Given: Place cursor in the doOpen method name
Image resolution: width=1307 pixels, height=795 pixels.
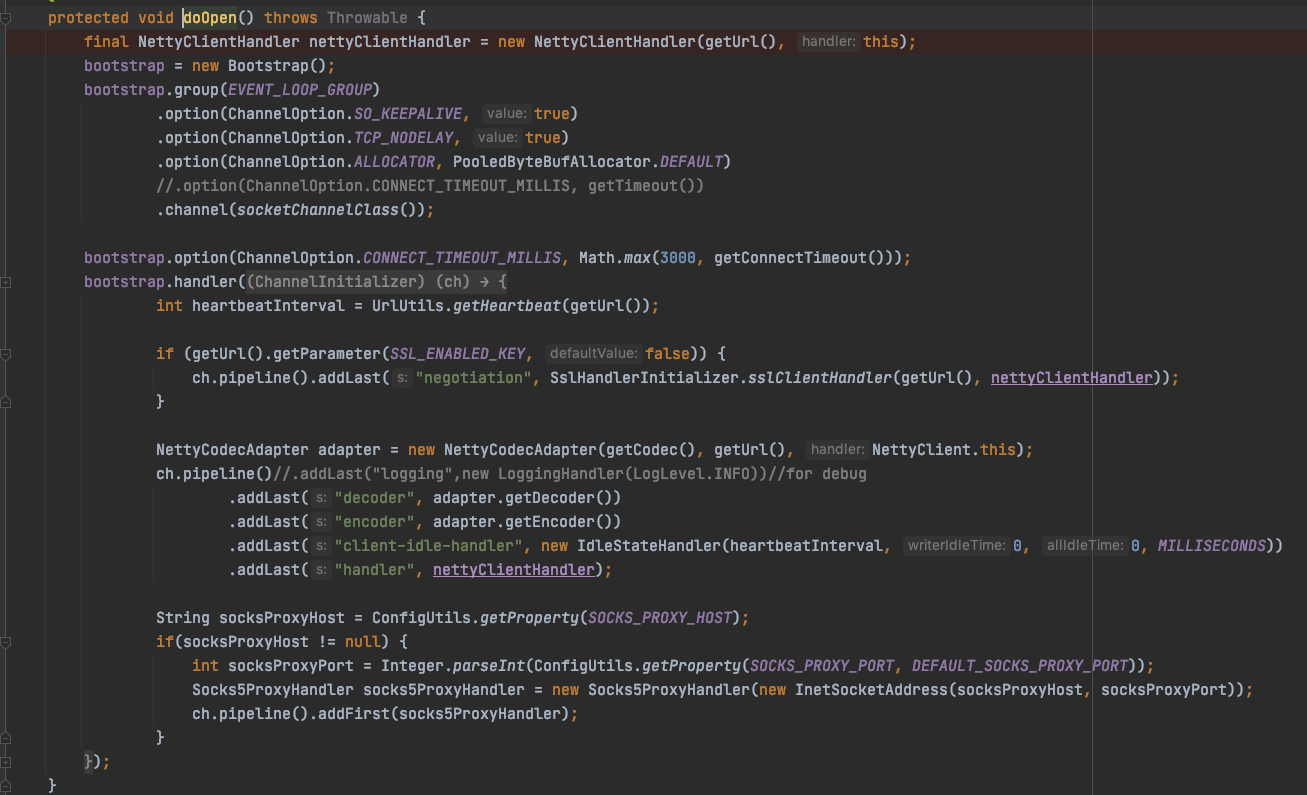Looking at the screenshot, I should click(208, 18).
